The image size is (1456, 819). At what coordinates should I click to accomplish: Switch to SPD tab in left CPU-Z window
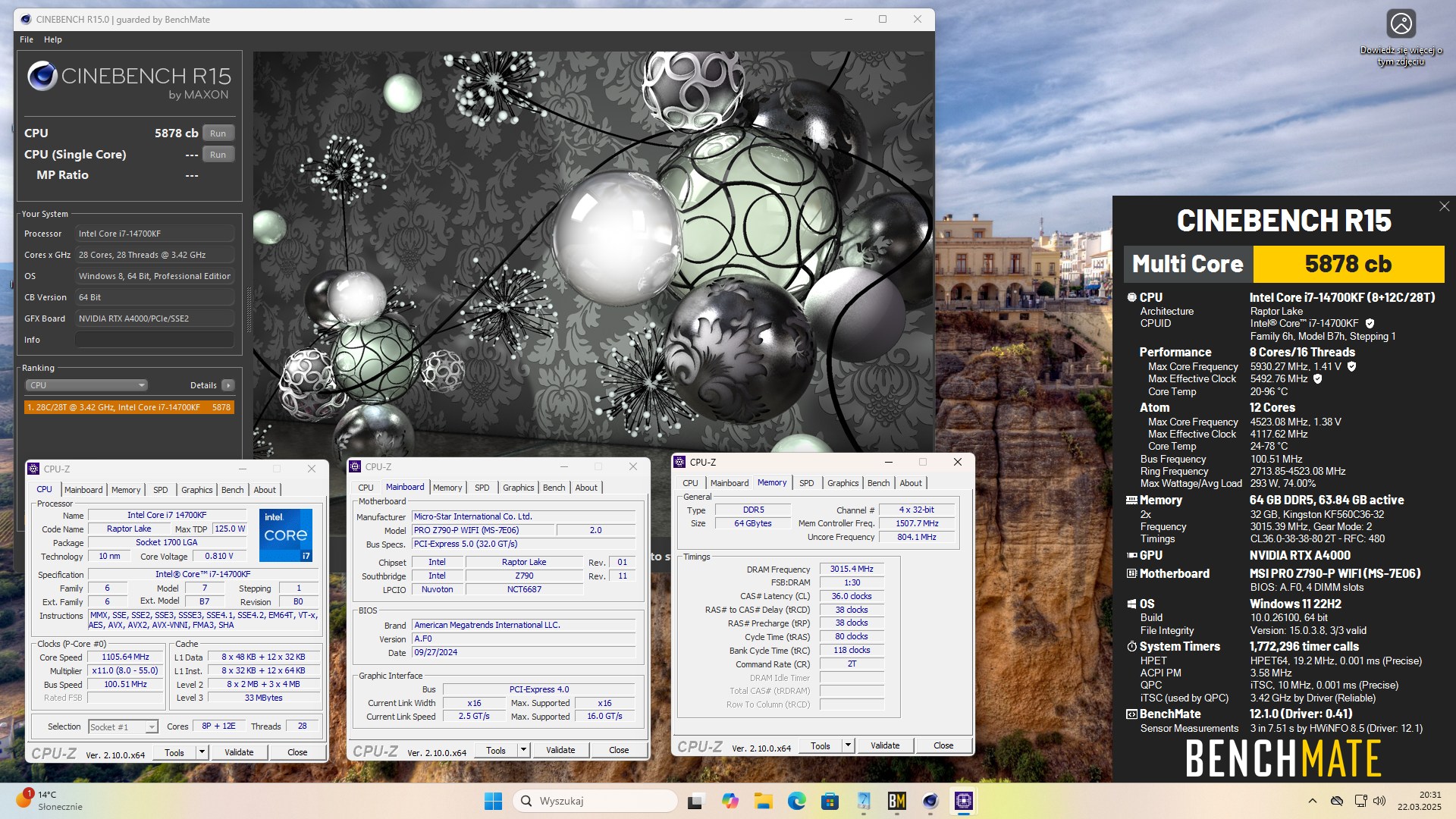(161, 490)
